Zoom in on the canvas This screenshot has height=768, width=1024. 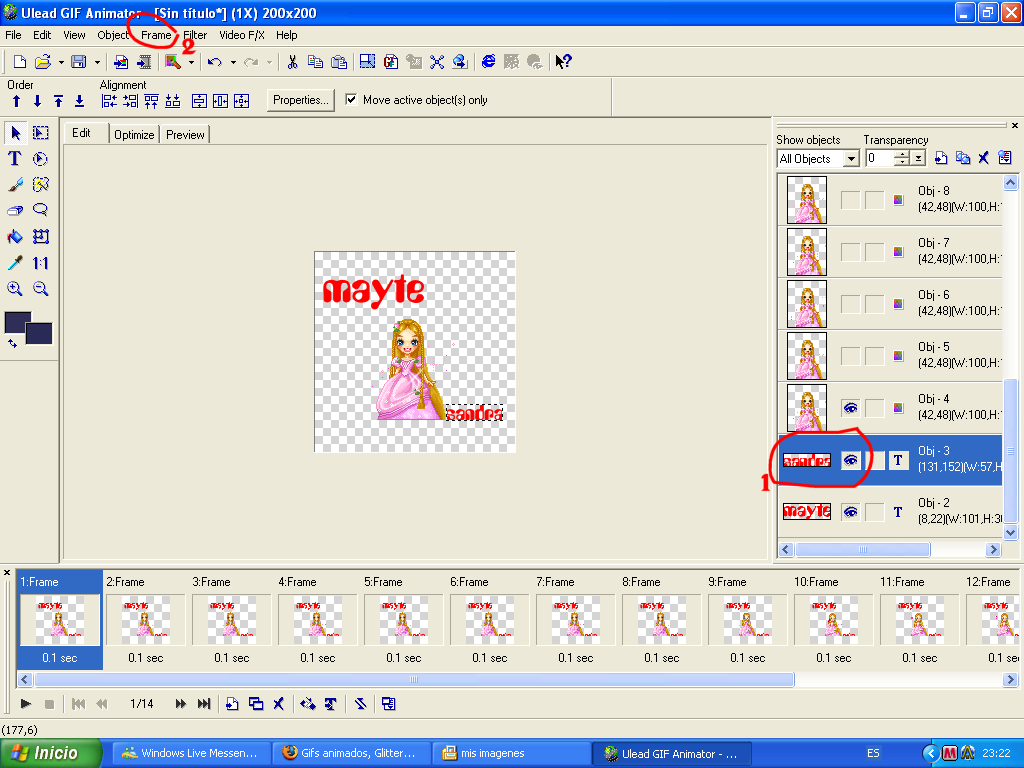pyautogui.click(x=14, y=289)
